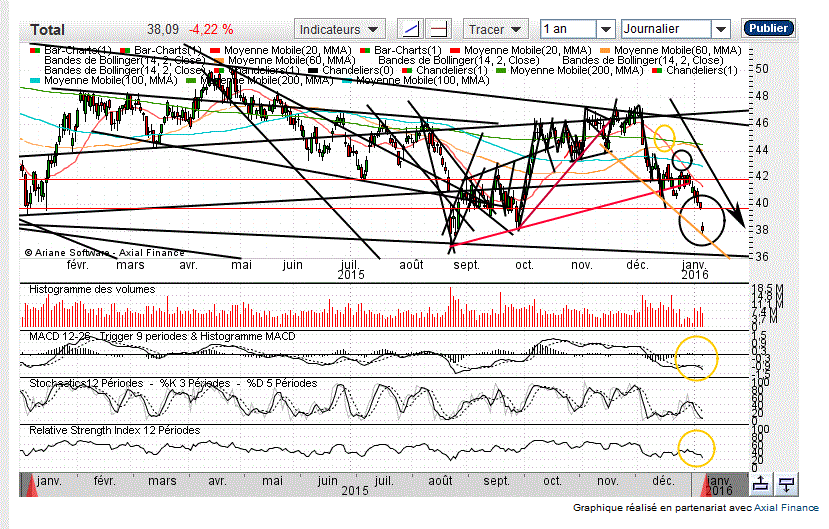This screenshot has width=829, height=529.
Task: Click the price value 38,09
Action: pos(163,30)
